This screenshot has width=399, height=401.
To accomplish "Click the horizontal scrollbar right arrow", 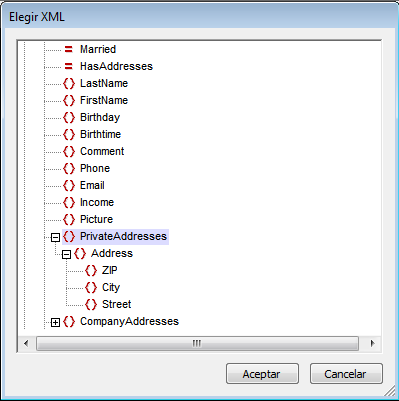I will 372,343.
